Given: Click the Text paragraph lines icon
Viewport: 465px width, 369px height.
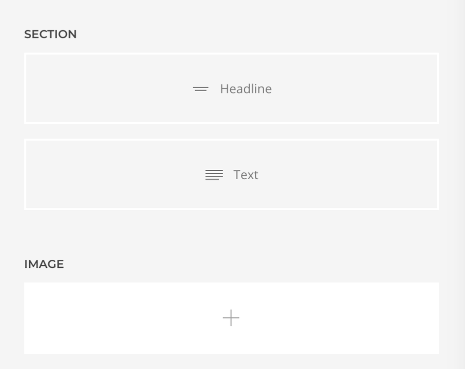Looking at the screenshot, I should click(x=214, y=175).
